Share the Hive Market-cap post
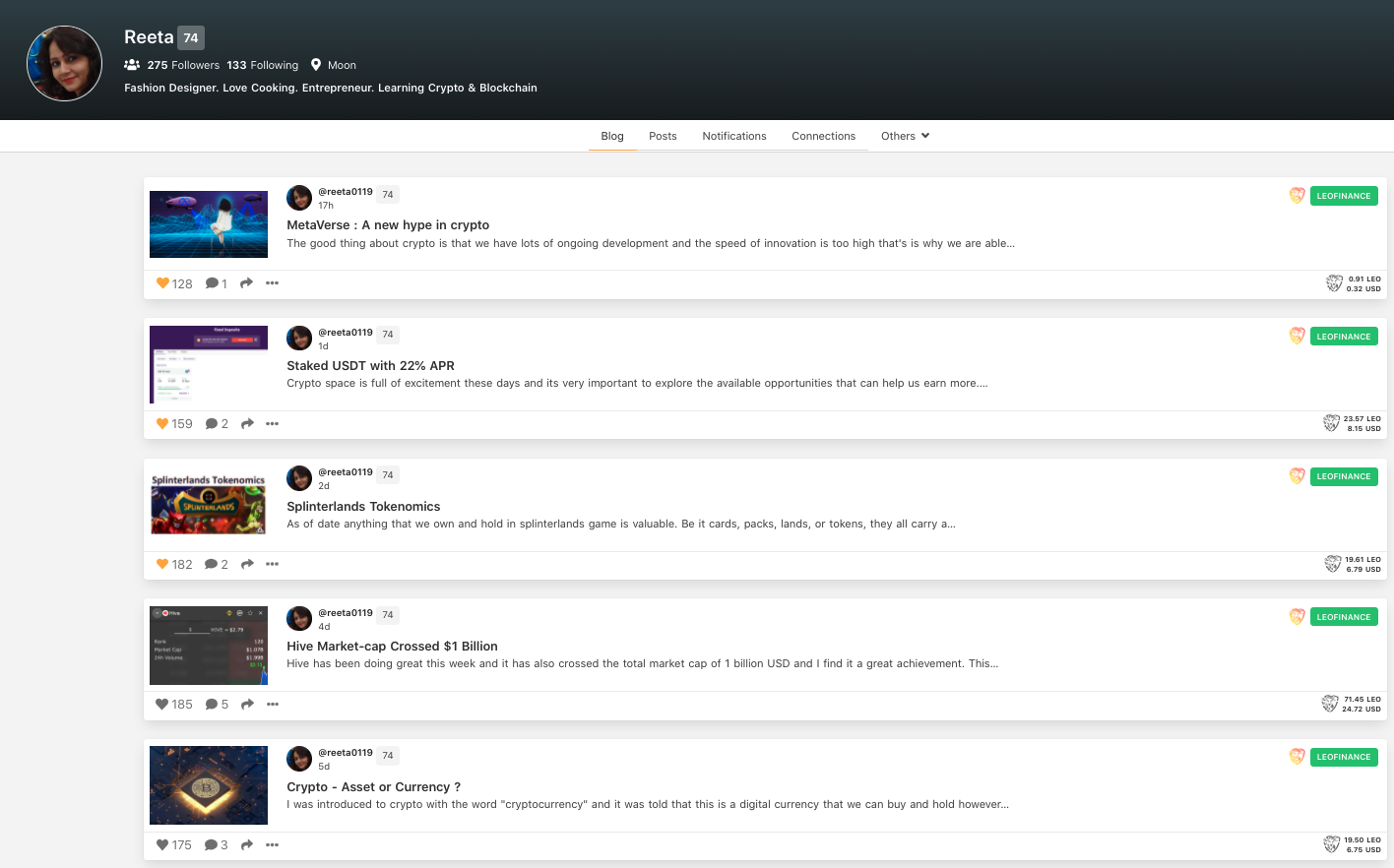Viewport: 1394px width, 868px height. pos(247,705)
